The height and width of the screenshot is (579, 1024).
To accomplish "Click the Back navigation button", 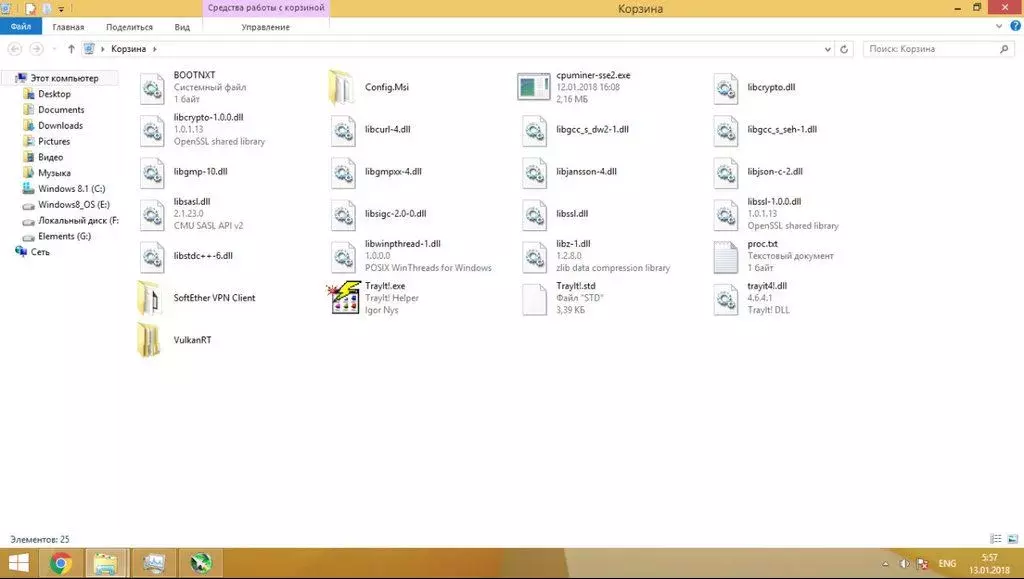I will click(15, 49).
